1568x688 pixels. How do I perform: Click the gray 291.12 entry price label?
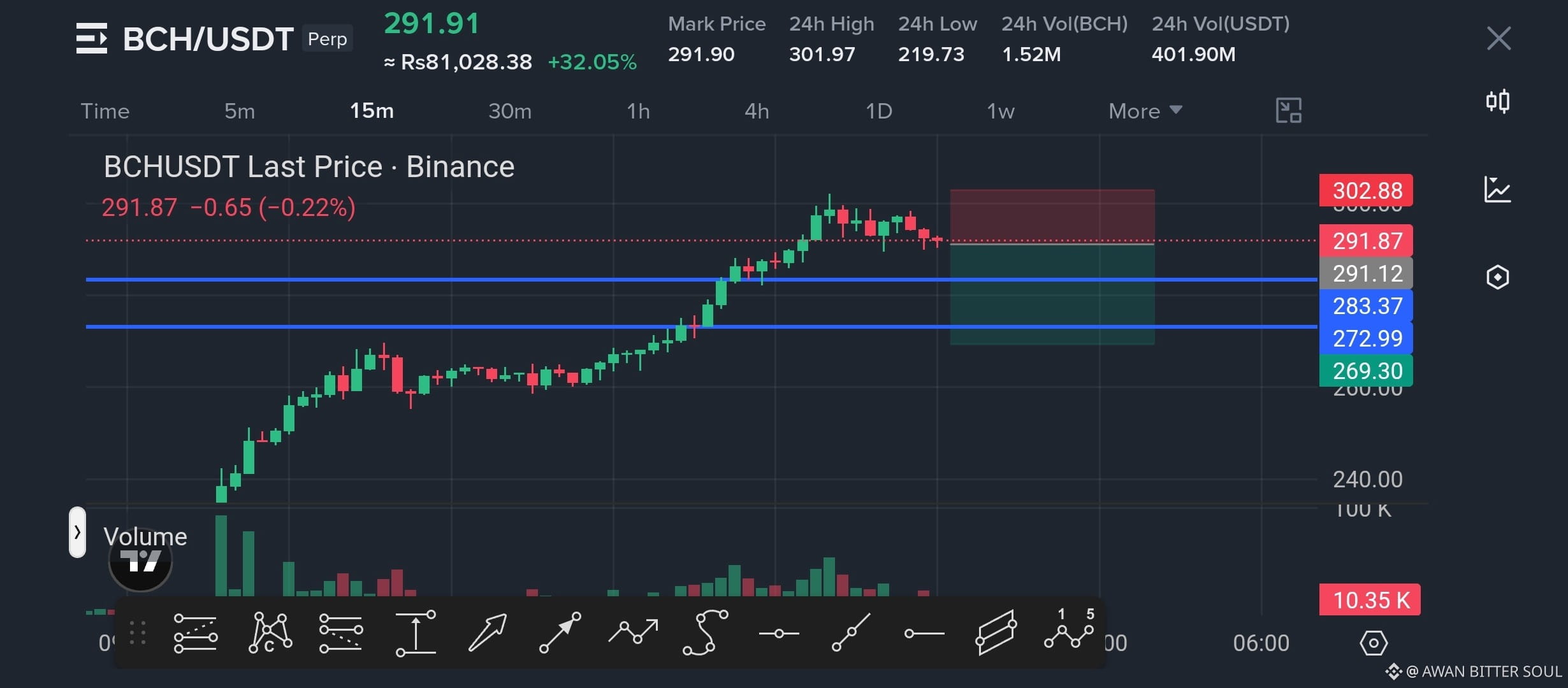click(x=1366, y=273)
